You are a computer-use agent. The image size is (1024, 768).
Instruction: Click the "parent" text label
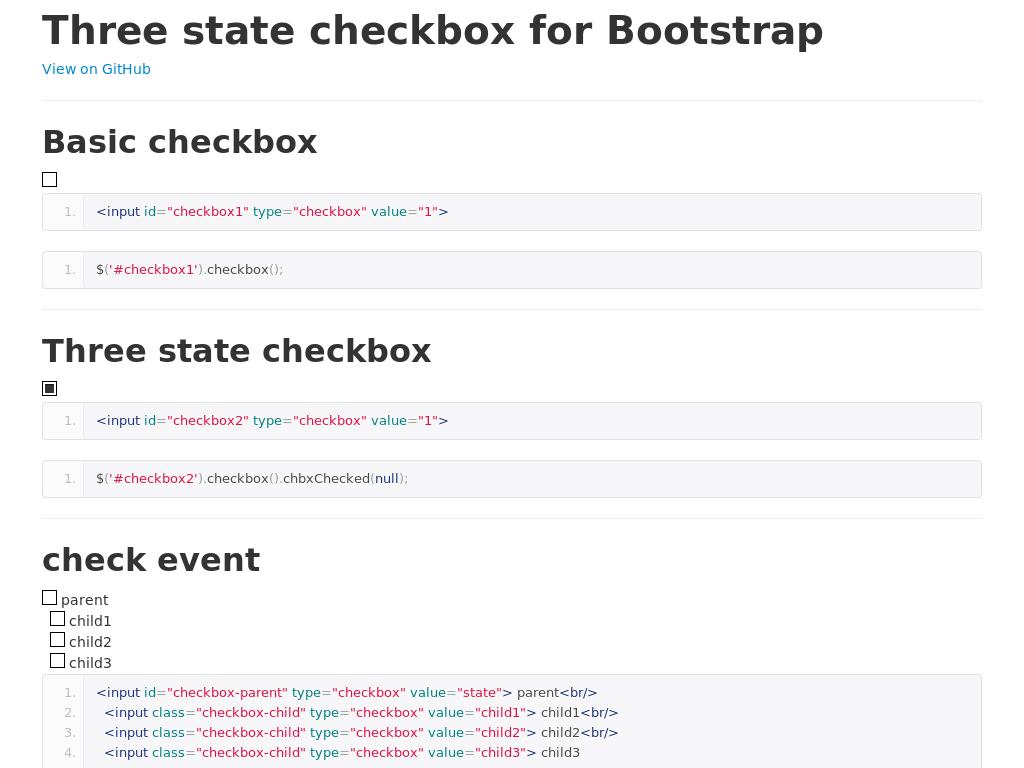85,600
